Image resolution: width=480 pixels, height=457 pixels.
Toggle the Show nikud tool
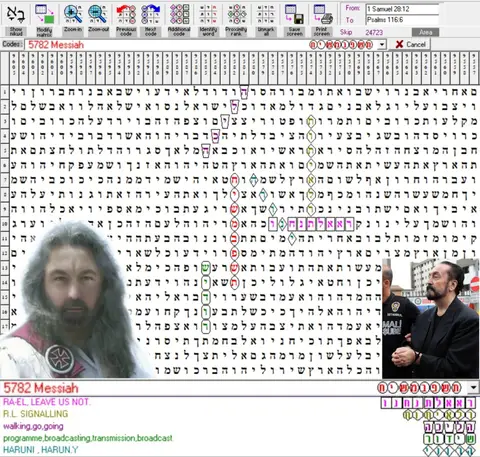[16, 19]
